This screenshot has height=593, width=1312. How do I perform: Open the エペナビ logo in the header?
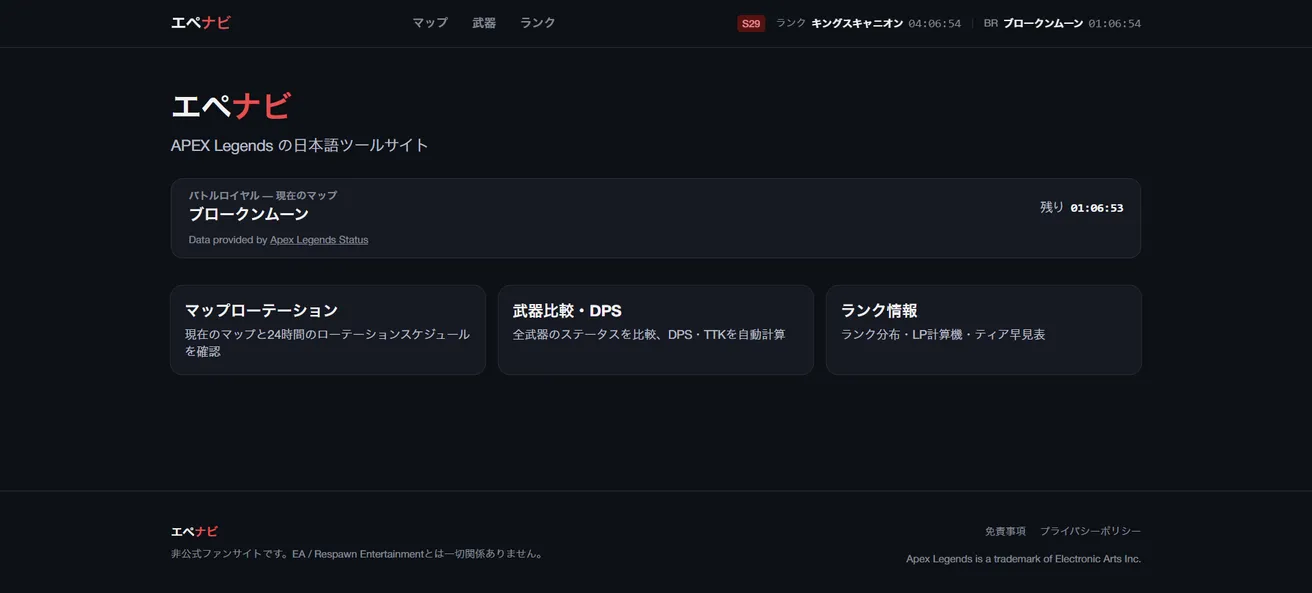(201, 23)
